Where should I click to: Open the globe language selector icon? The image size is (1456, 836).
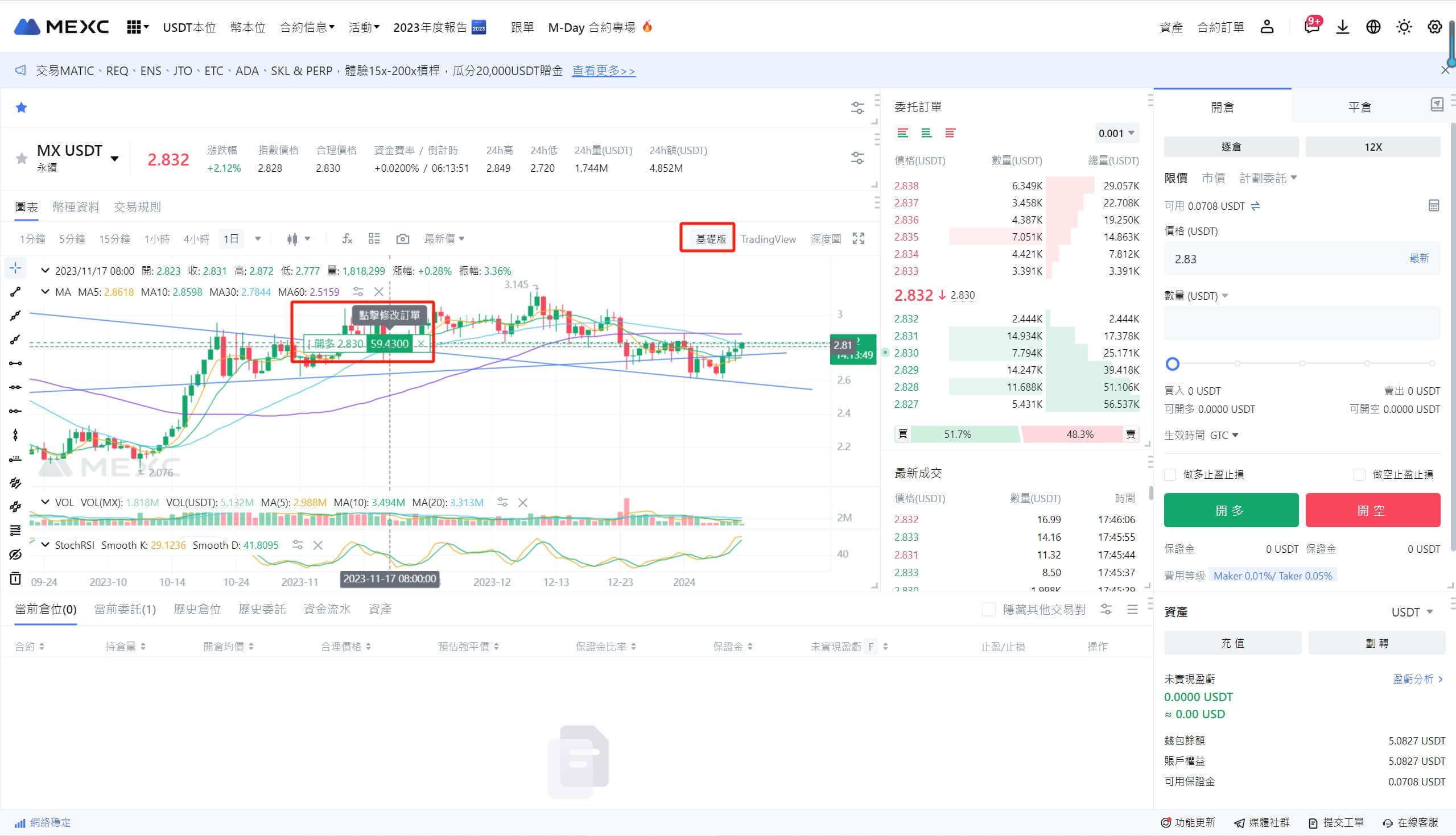pos(1373,27)
